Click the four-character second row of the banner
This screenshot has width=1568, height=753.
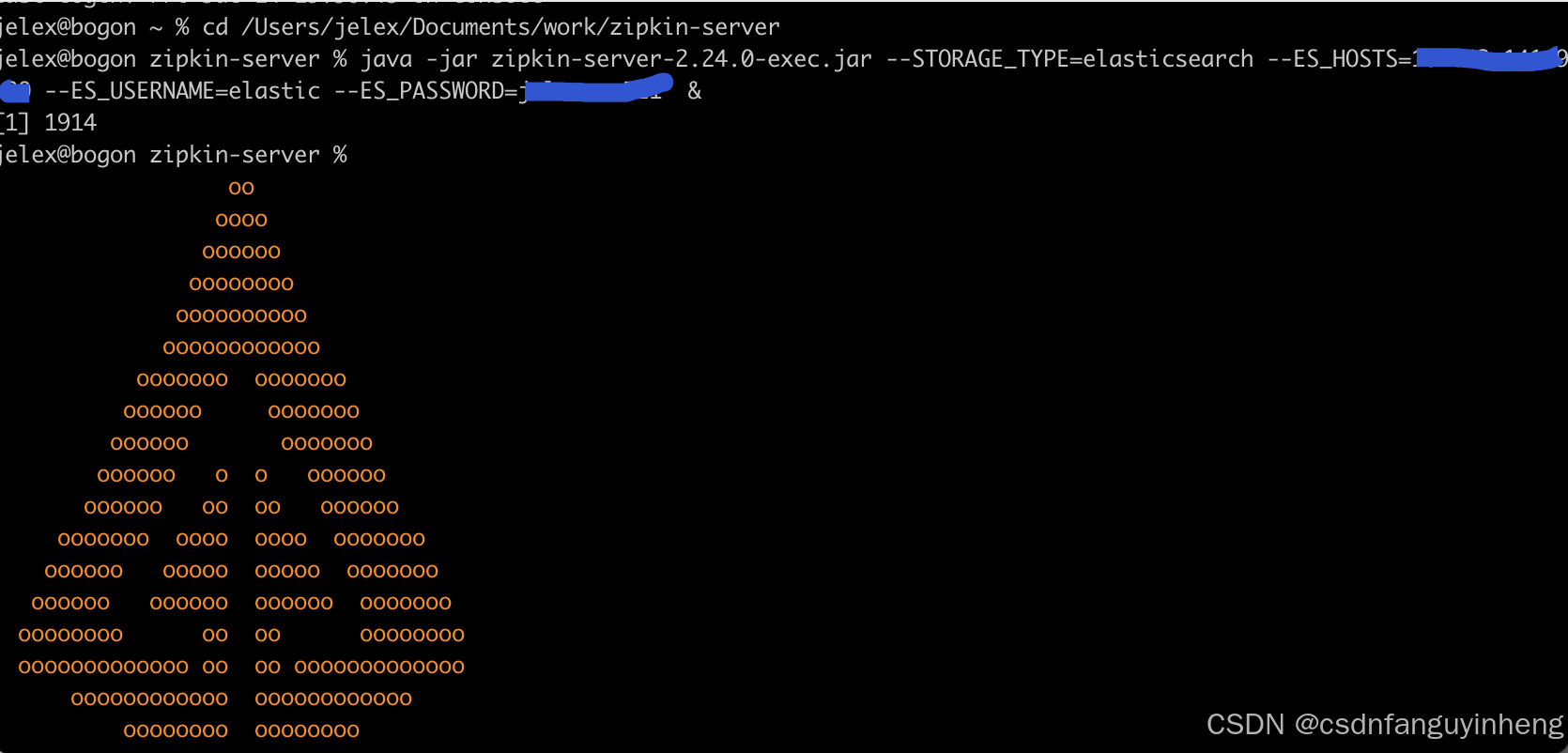[241, 221]
